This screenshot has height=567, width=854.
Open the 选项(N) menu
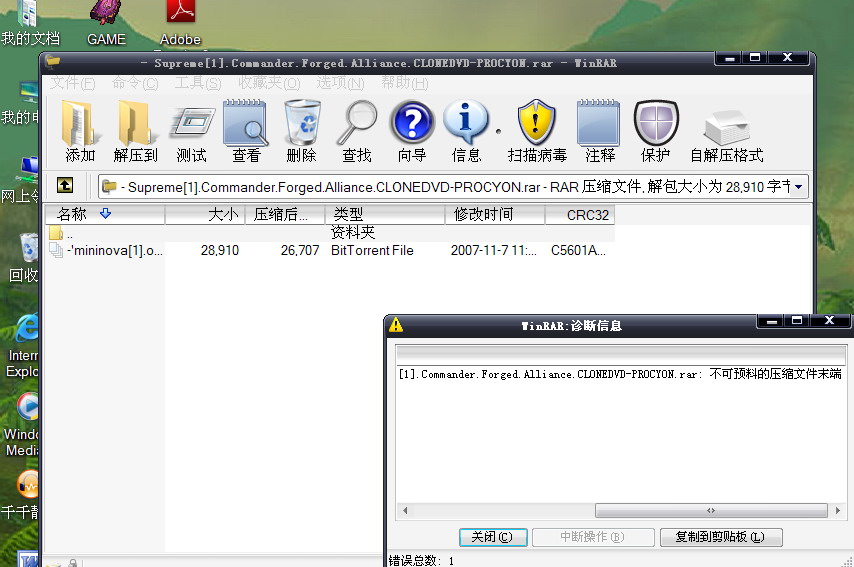(340, 83)
